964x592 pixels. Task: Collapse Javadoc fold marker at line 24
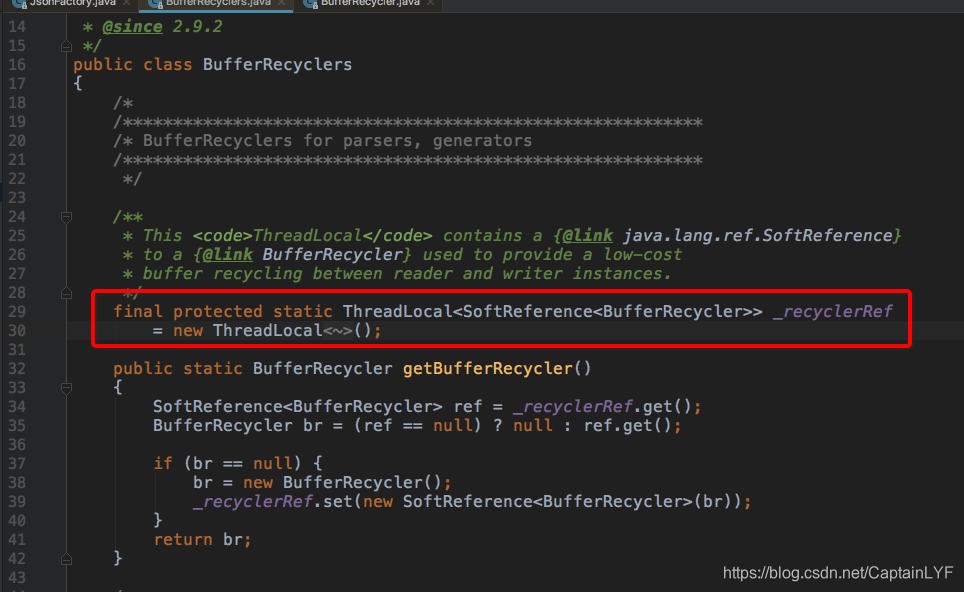(x=66, y=217)
